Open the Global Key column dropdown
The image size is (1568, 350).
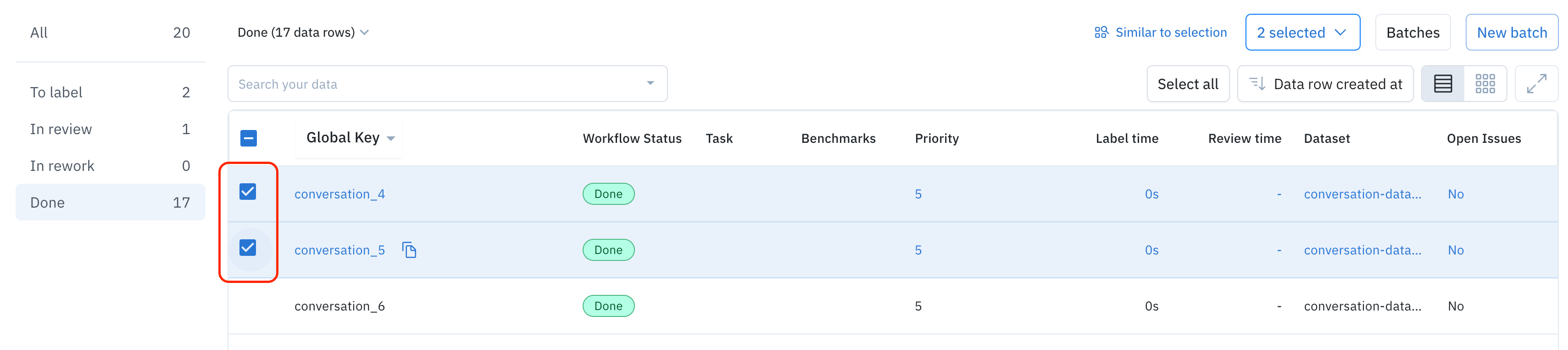[x=391, y=138]
